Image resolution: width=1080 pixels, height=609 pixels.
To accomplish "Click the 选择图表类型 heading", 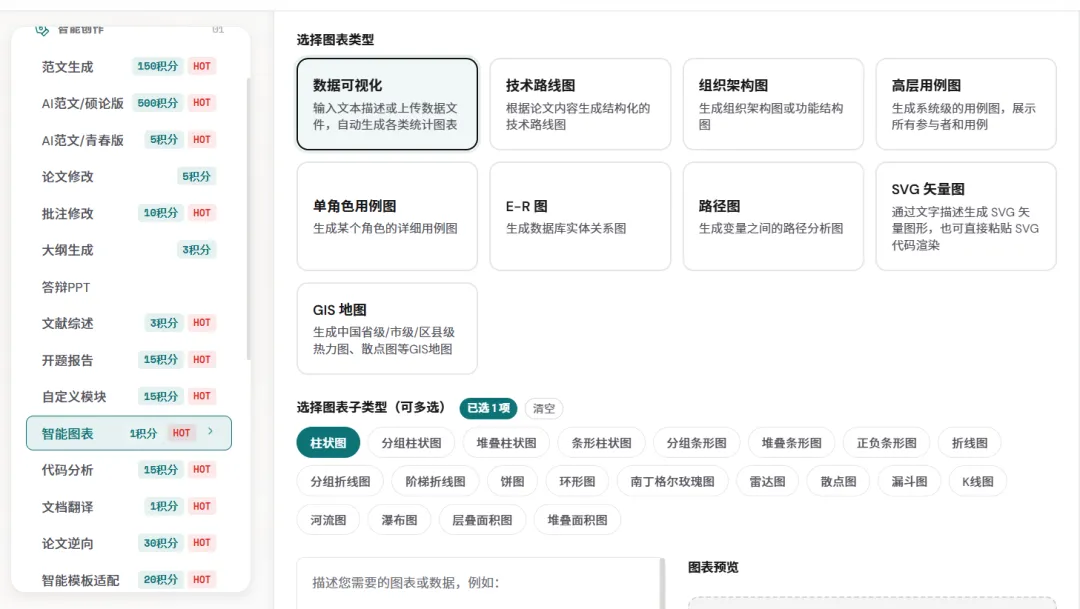I will pos(335,40).
